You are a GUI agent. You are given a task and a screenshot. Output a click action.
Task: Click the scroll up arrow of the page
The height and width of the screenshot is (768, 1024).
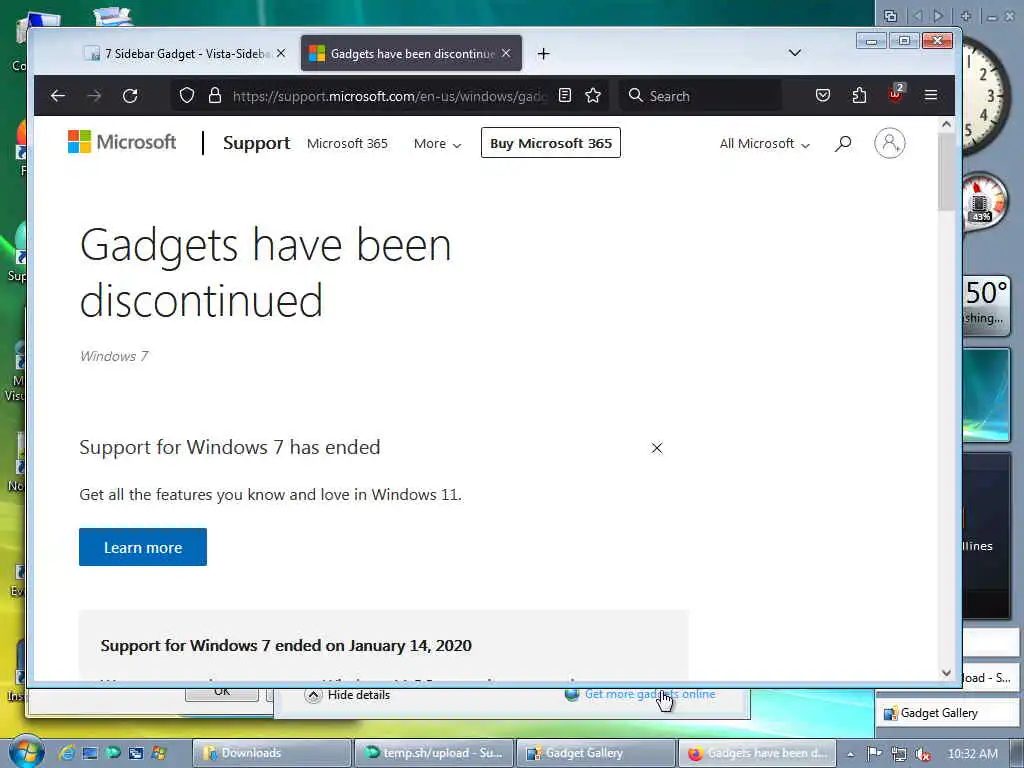946,124
